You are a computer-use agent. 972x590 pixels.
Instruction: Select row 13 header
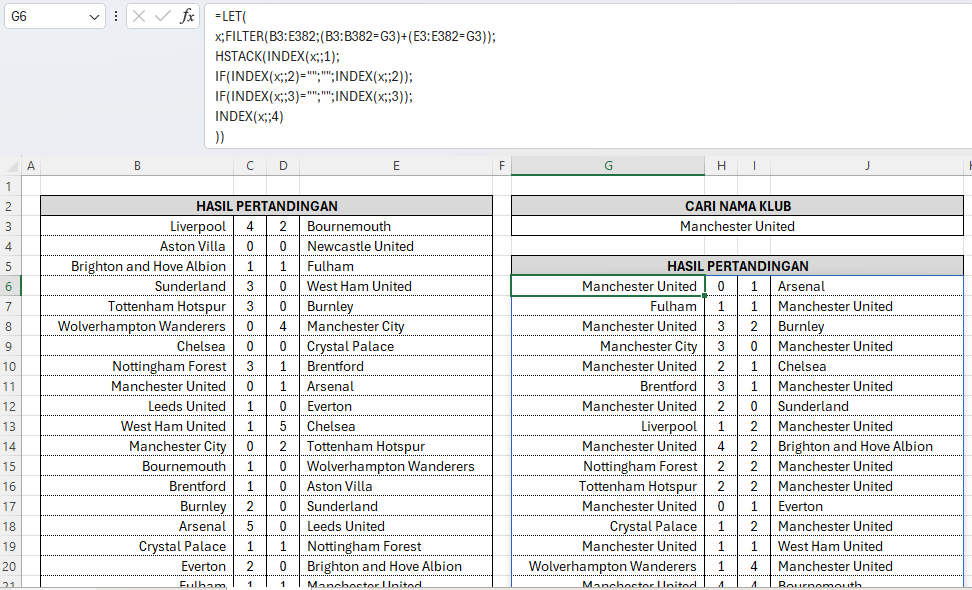pyautogui.click(x=10, y=426)
